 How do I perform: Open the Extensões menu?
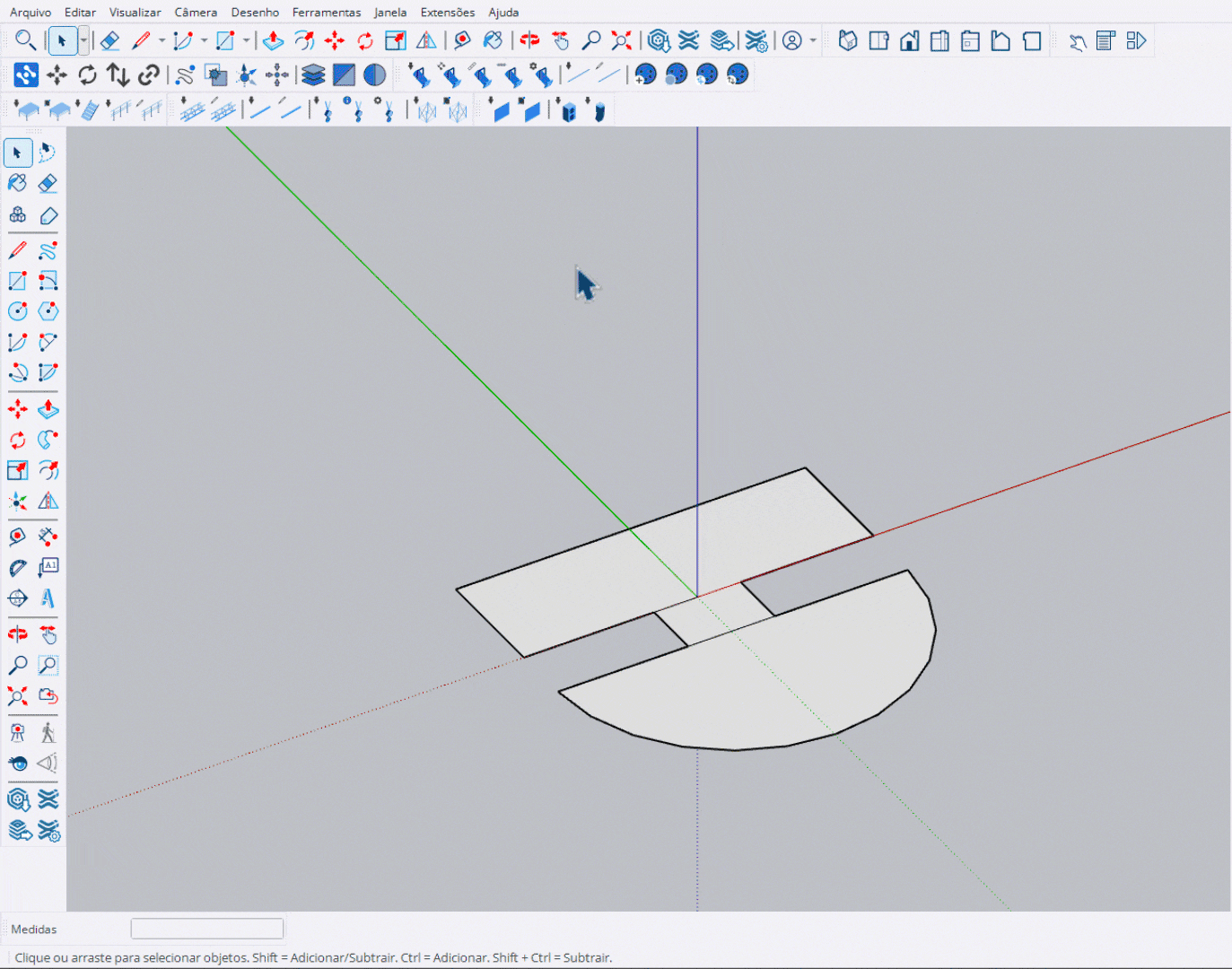pos(447,13)
